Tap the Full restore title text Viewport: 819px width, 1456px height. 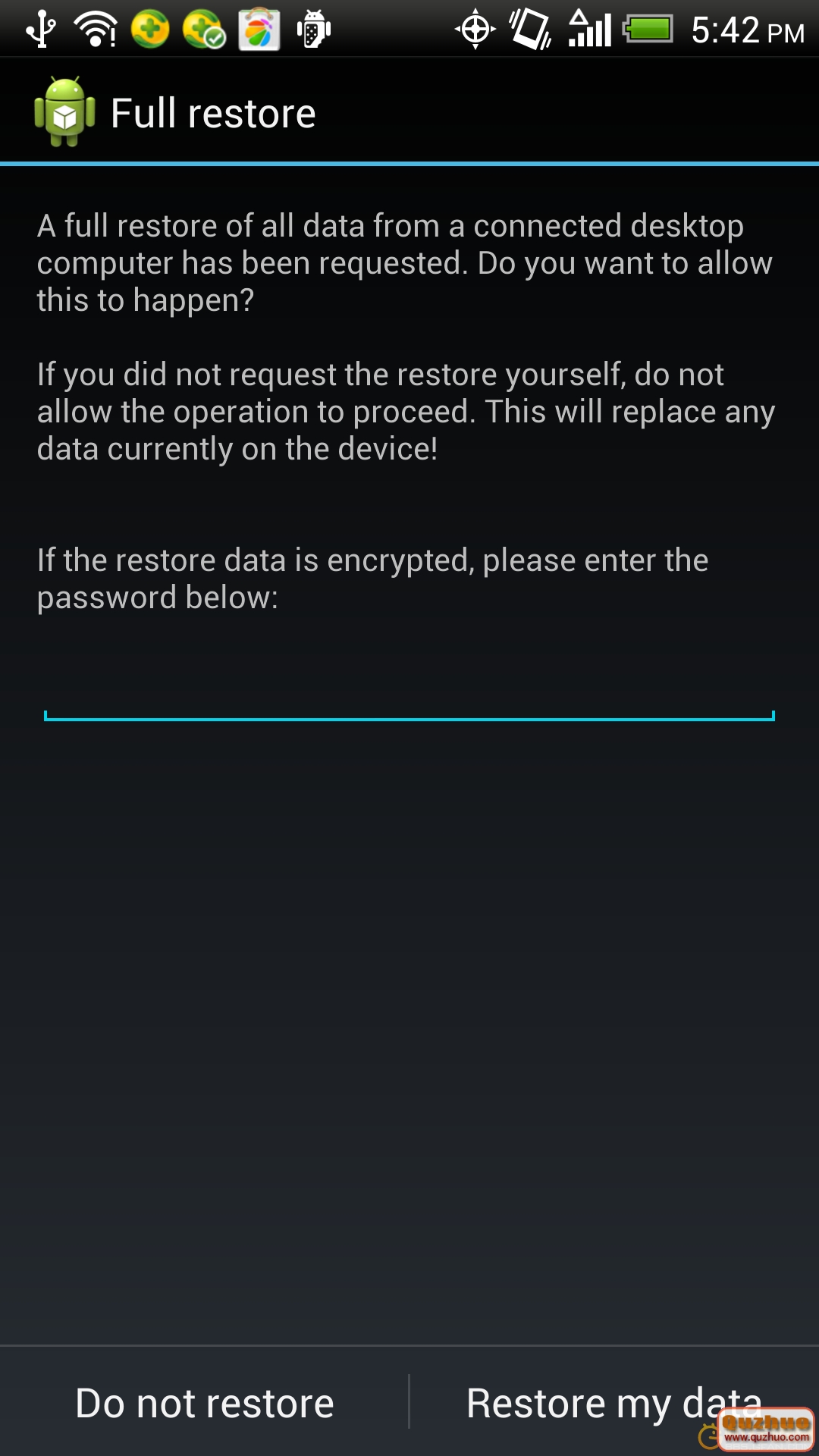(213, 114)
